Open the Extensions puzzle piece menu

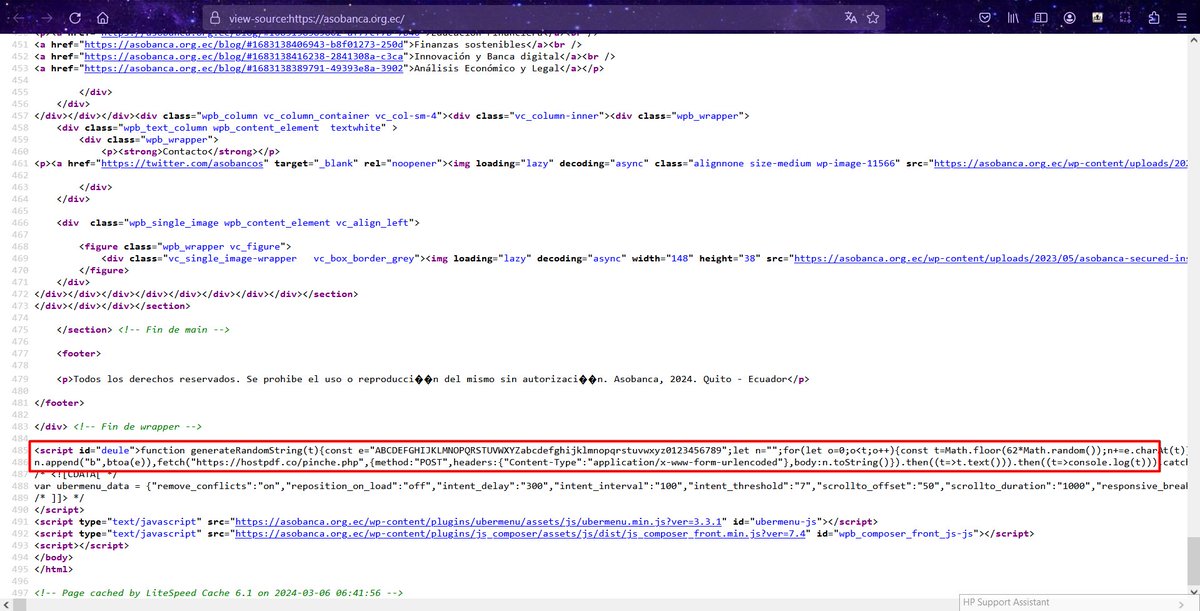pos(1154,17)
